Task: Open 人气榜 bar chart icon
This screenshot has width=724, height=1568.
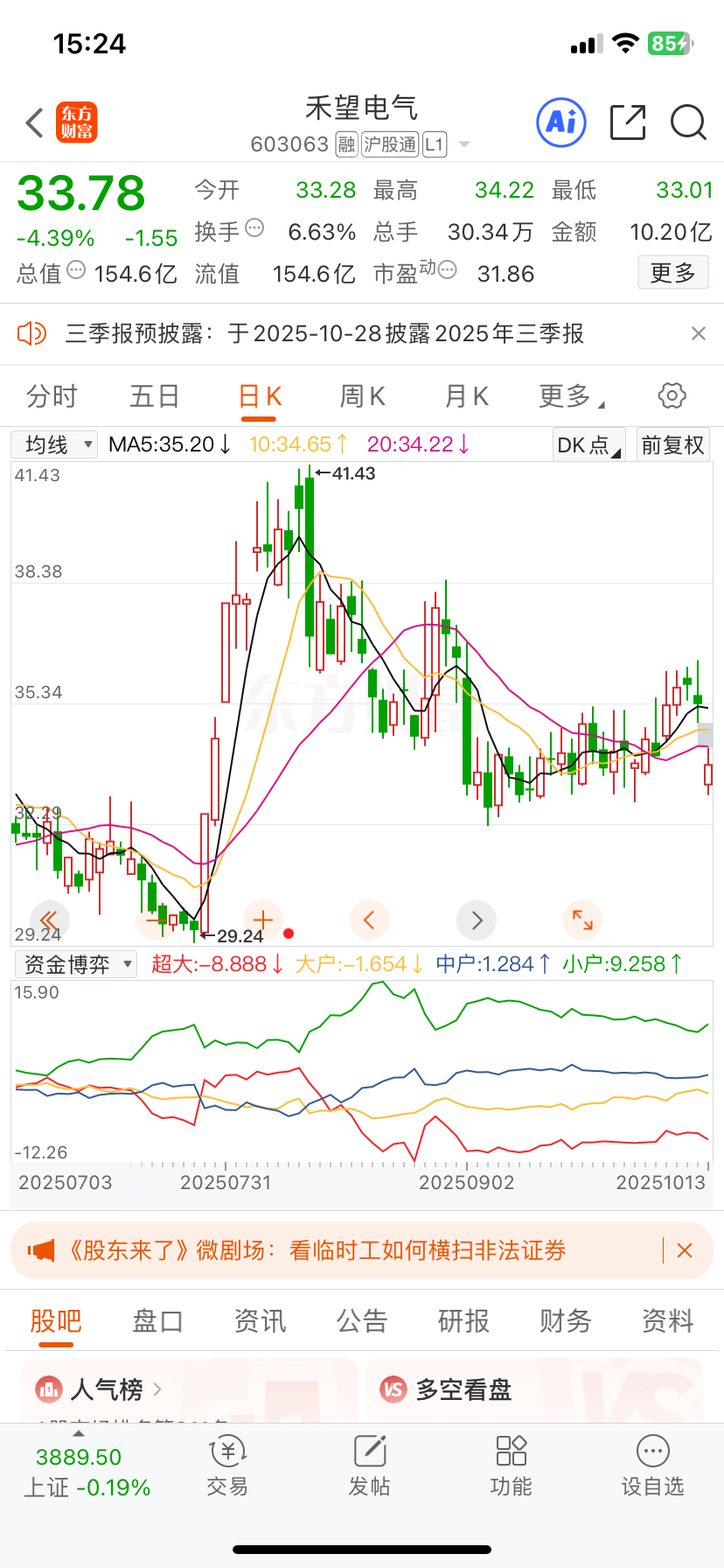Action: tap(48, 1389)
